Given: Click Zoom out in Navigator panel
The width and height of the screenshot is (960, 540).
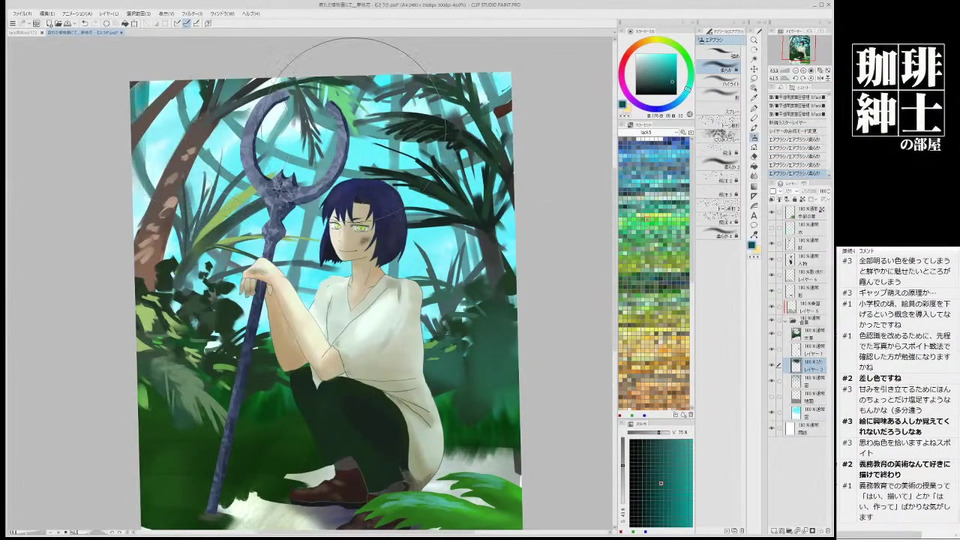Looking at the screenshot, I should click(796, 70).
